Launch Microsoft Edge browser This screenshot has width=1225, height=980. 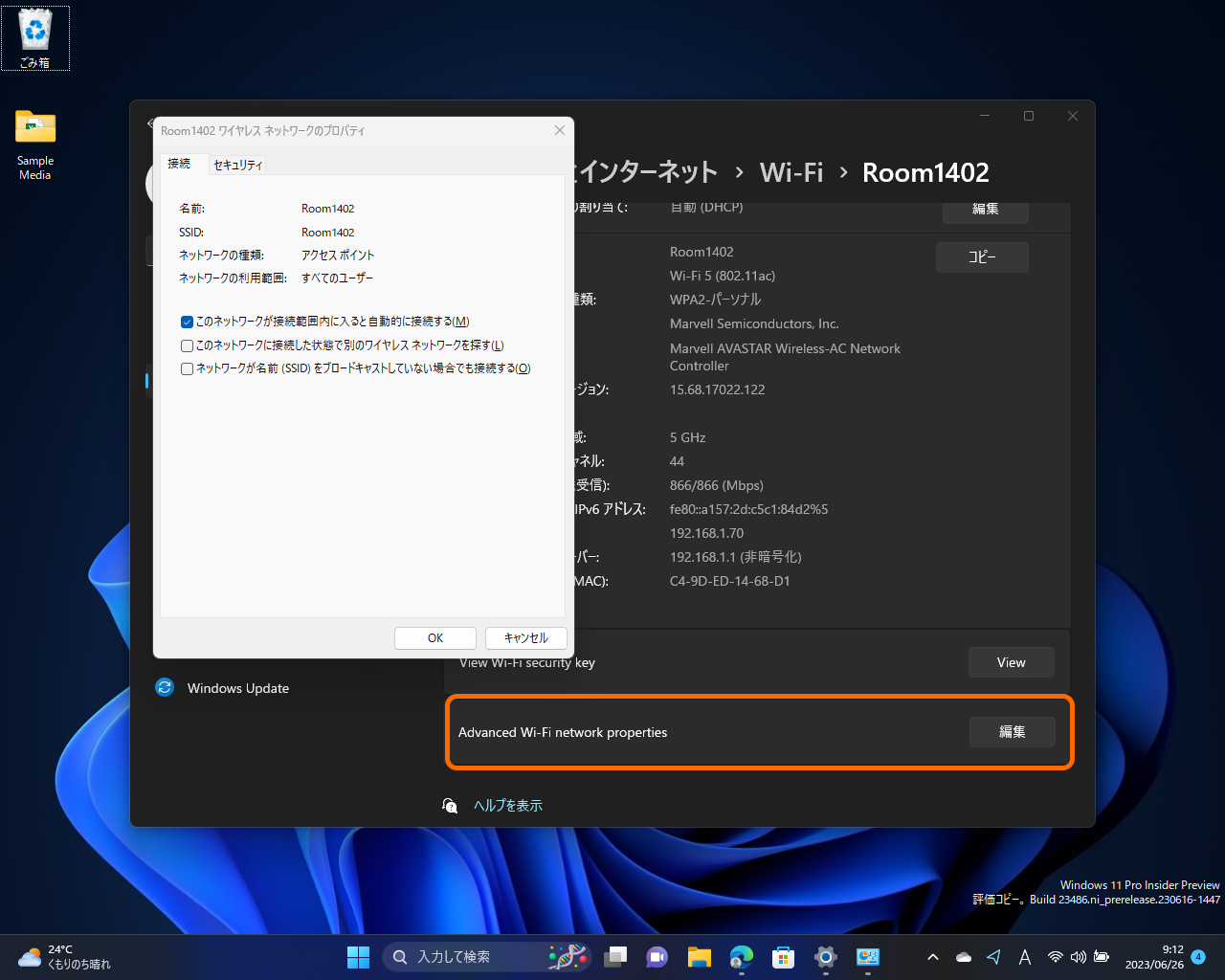click(741, 956)
